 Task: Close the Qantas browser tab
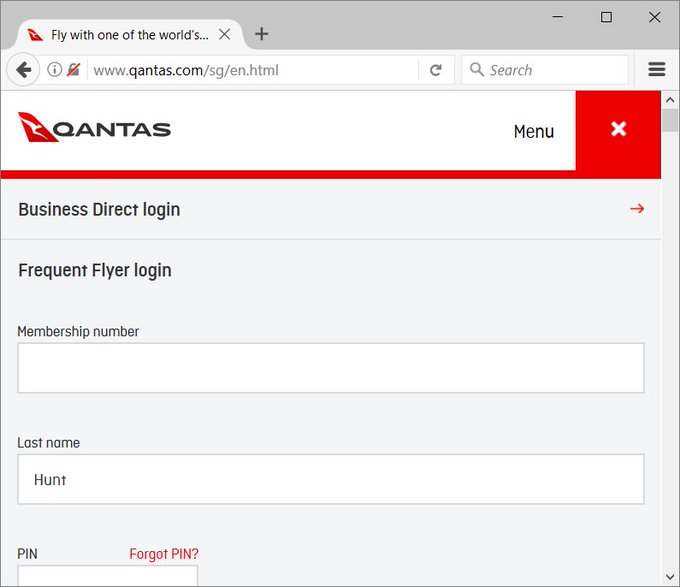pyautogui.click(x=224, y=34)
